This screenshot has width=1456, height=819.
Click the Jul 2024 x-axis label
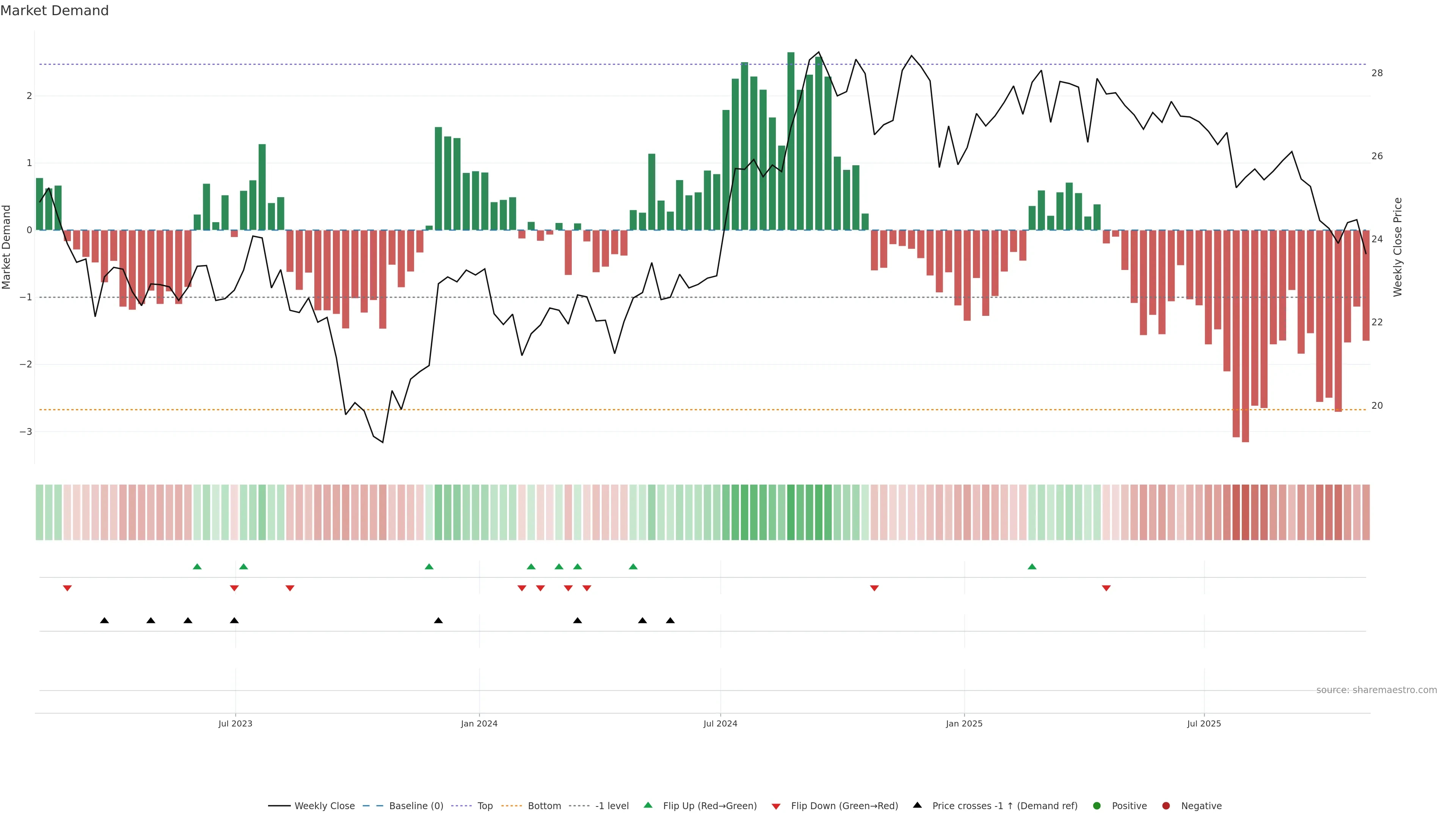[720, 723]
